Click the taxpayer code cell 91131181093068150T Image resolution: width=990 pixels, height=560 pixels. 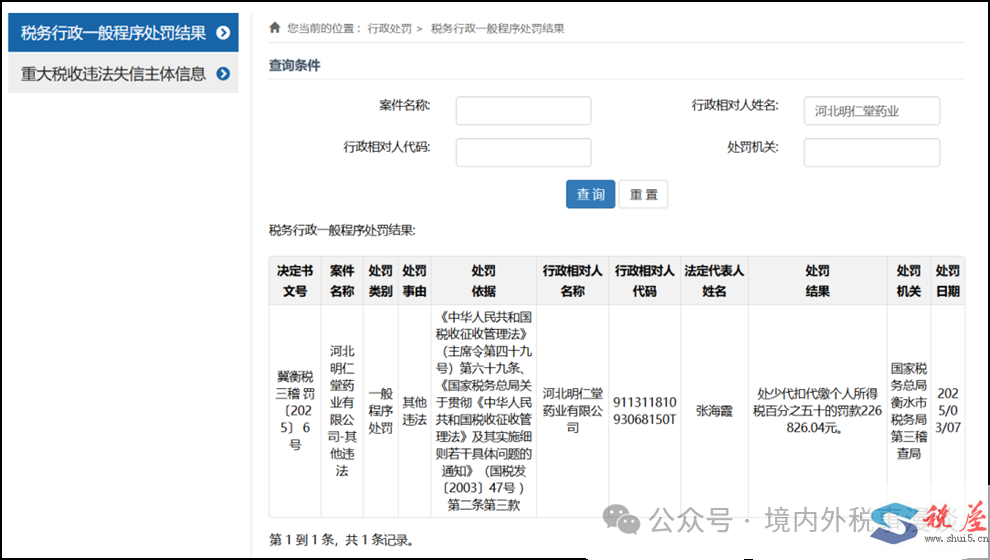[x=645, y=411]
